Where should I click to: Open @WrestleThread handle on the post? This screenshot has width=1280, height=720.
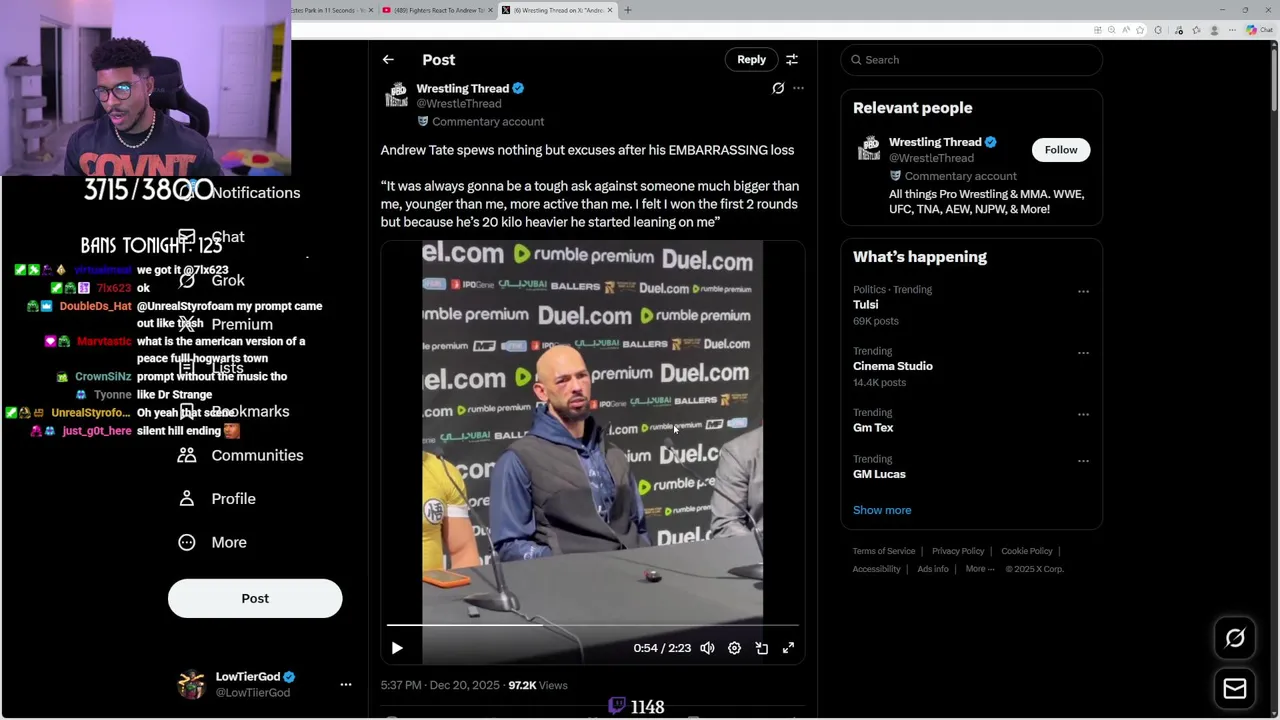pyautogui.click(x=459, y=104)
